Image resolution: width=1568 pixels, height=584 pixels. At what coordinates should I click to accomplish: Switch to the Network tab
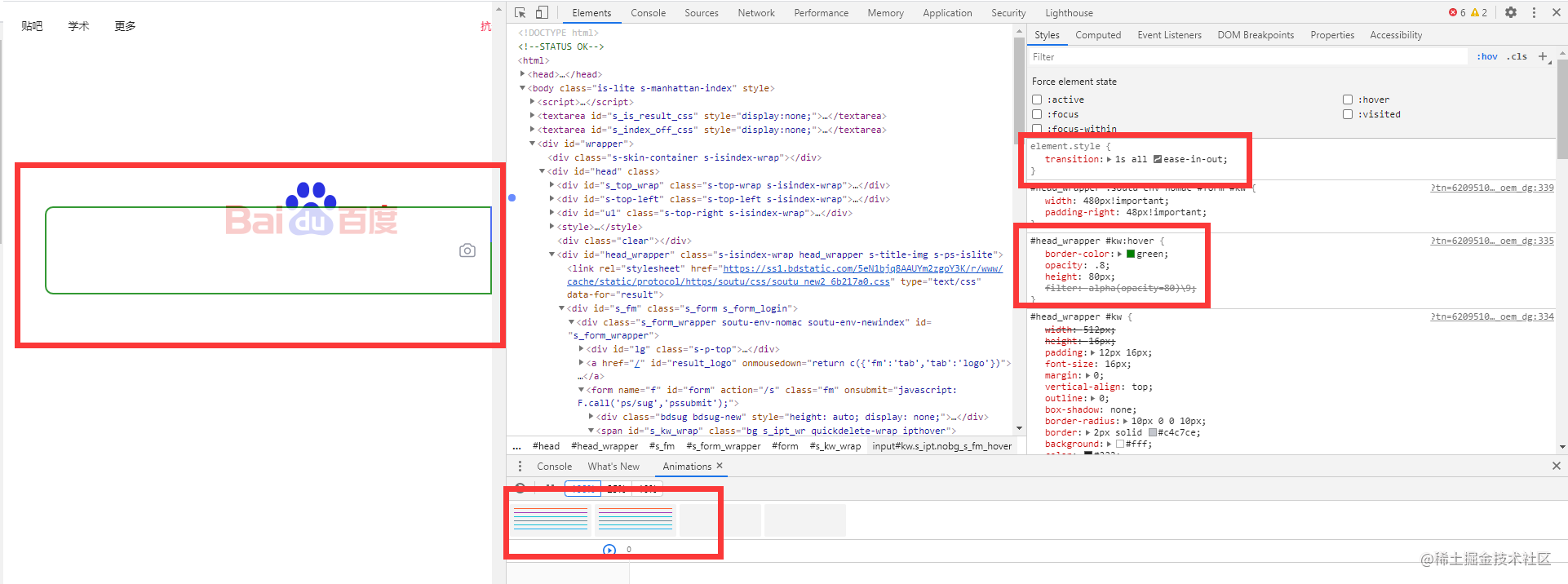tap(756, 13)
